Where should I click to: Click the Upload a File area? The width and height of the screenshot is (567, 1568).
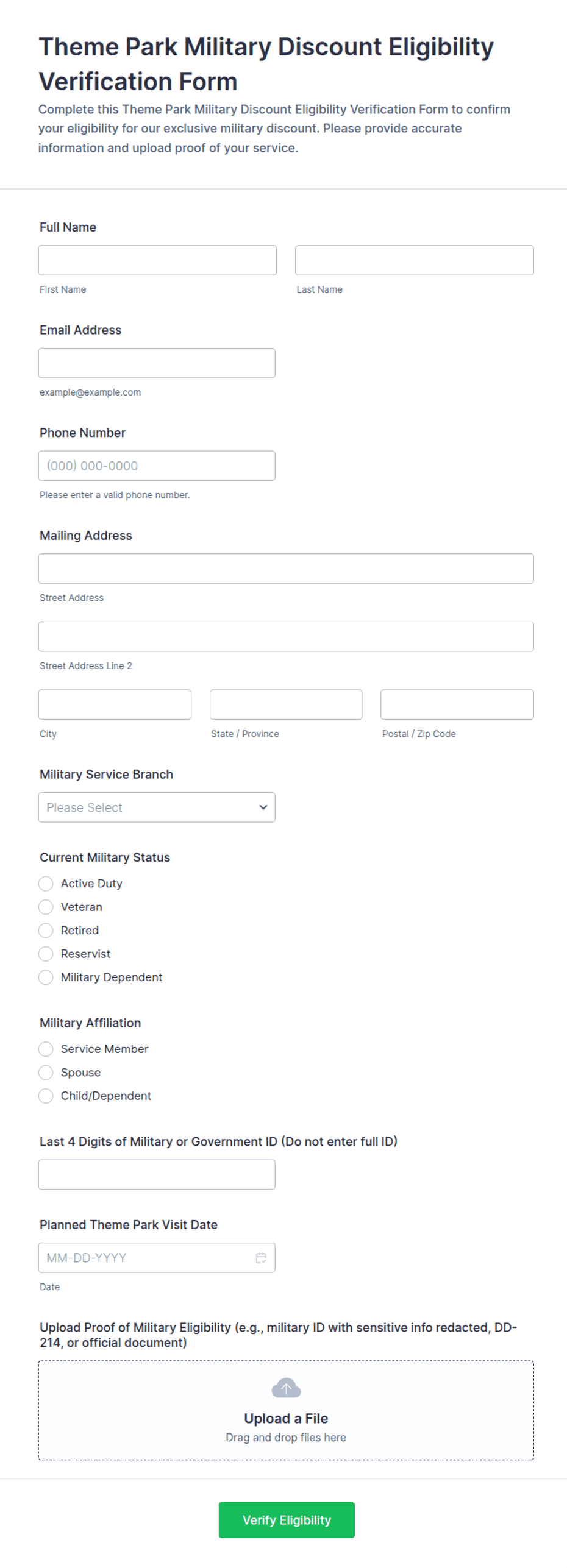[x=286, y=1410]
